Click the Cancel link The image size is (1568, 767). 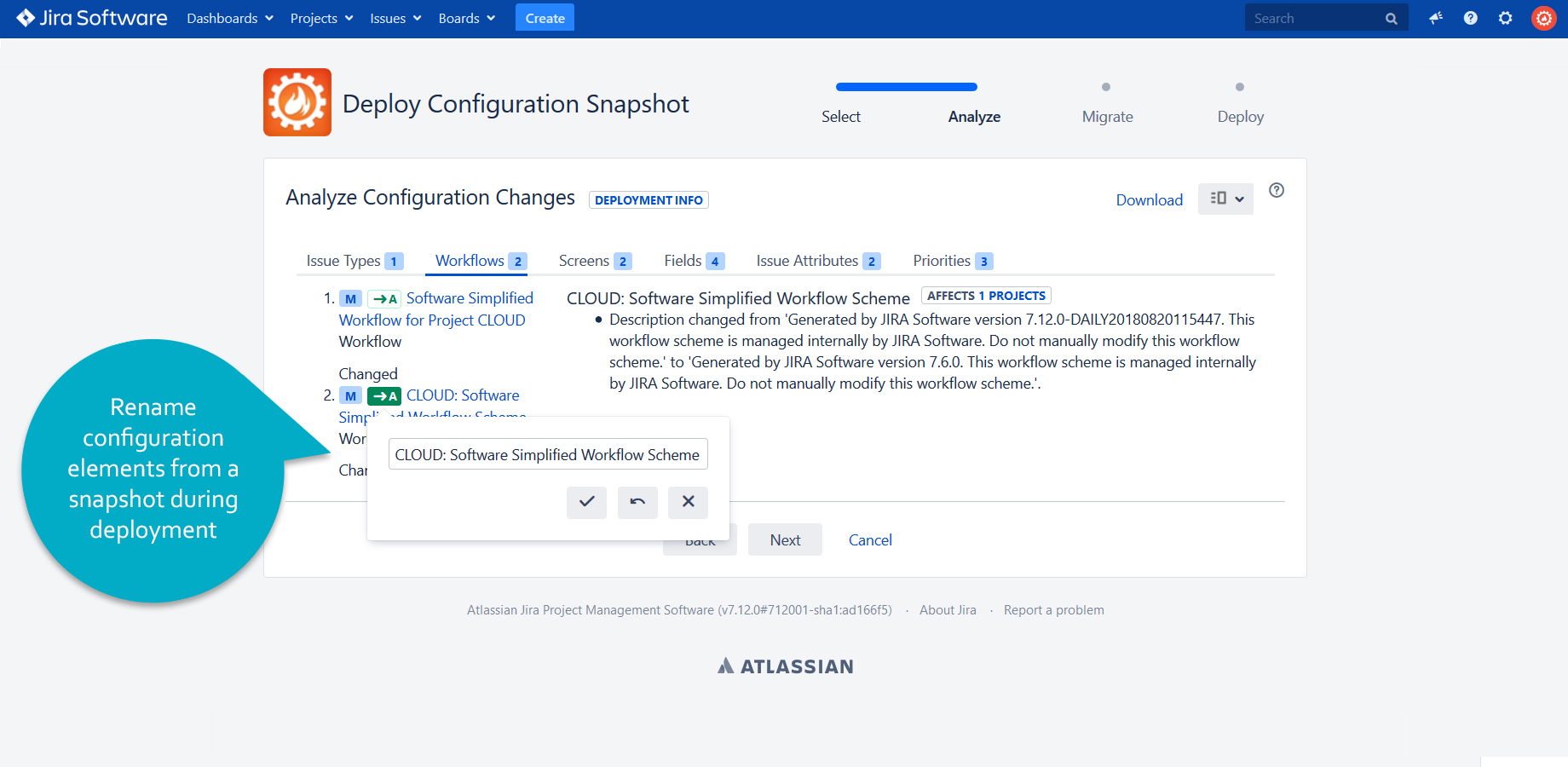870,539
